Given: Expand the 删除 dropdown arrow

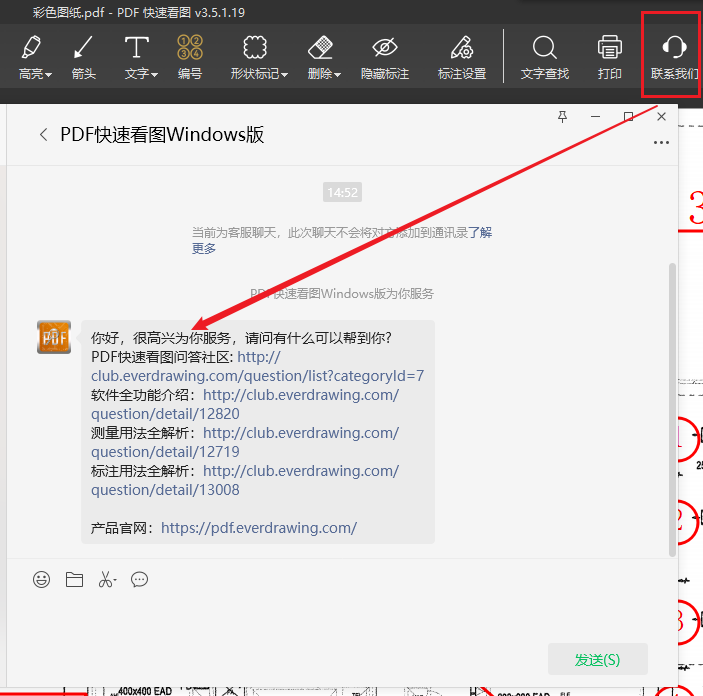Looking at the screenshot, I should point(337,74).
